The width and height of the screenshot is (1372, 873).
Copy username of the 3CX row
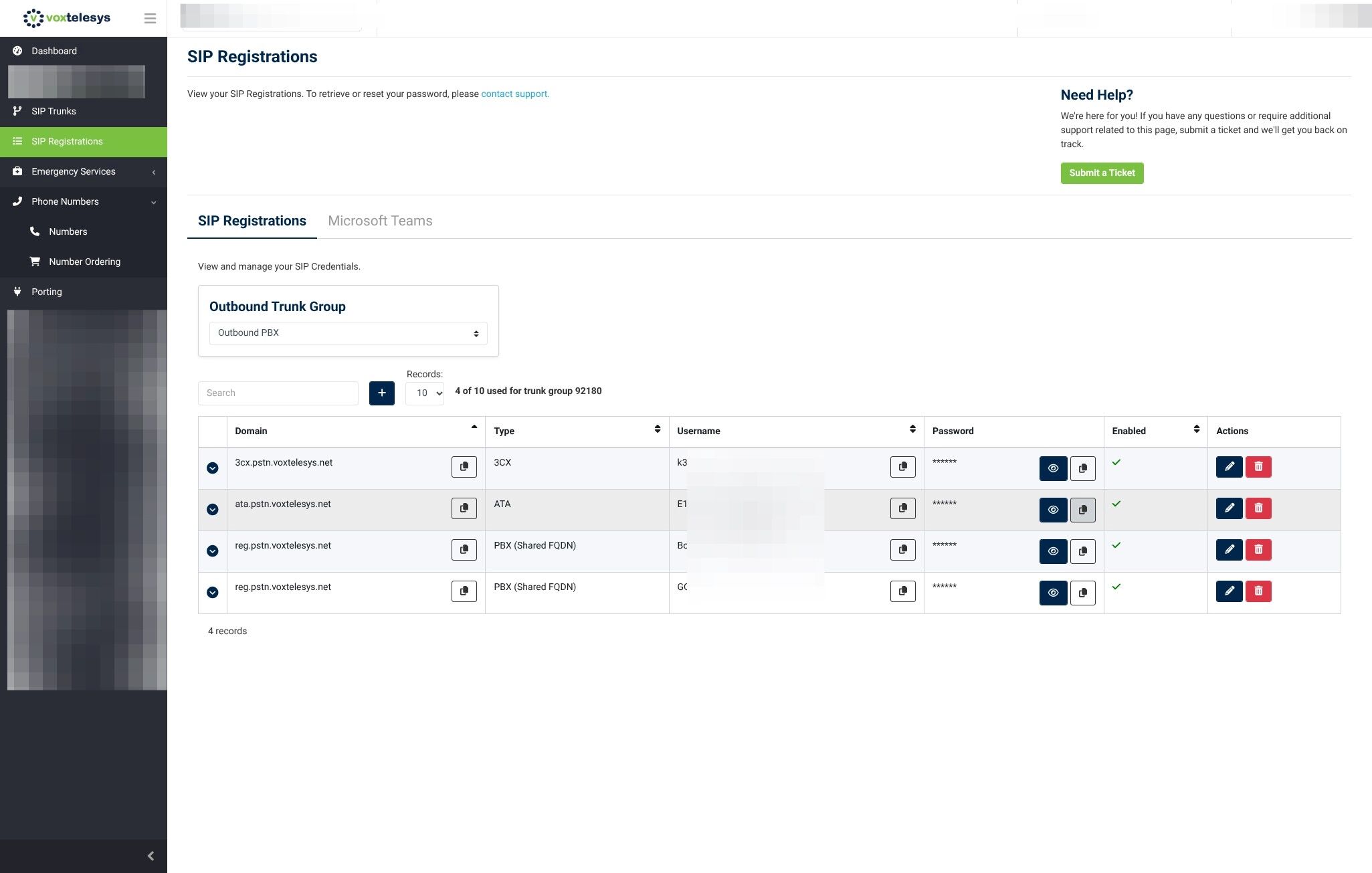click(x=902, y=467)
